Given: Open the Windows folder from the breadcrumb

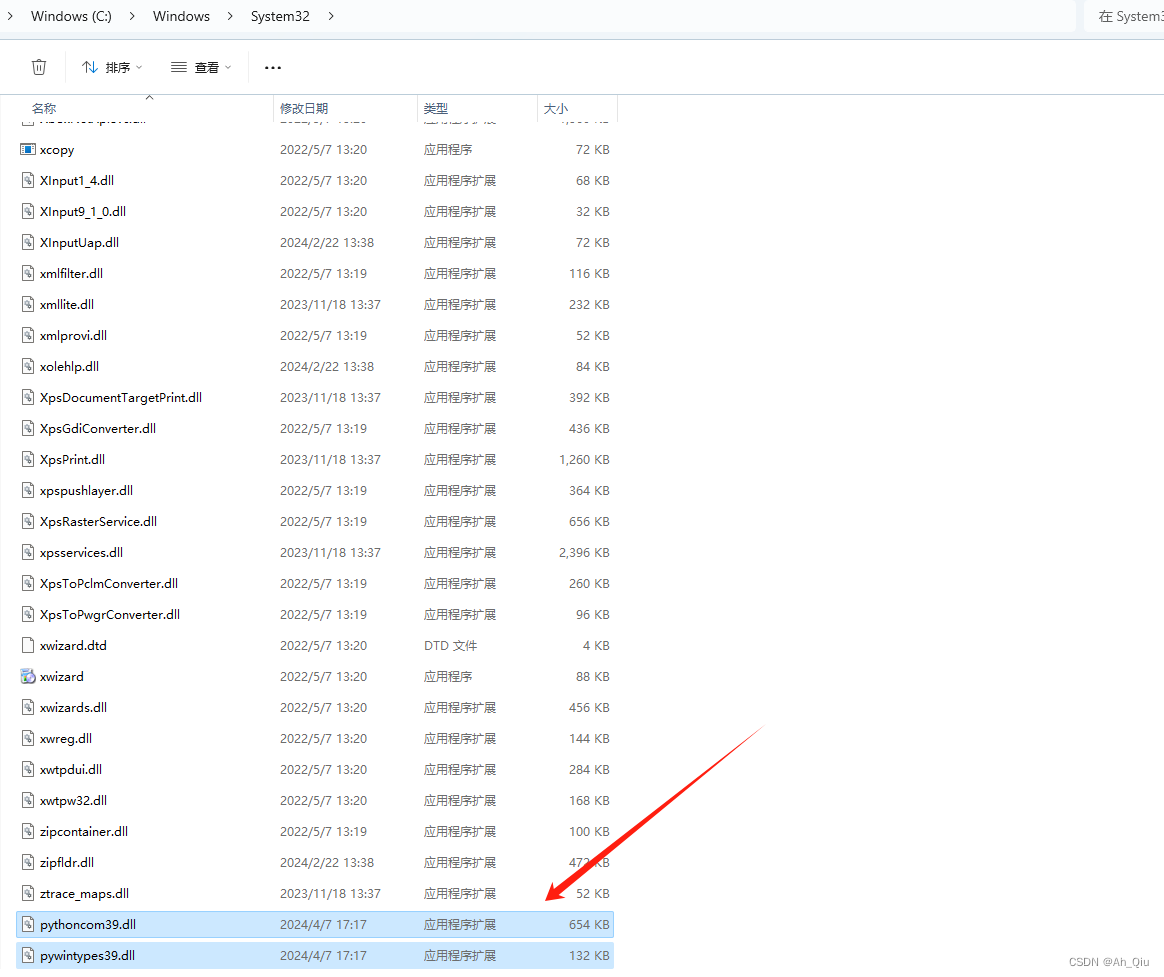Looking at the screenshot, I should point(181,16).
